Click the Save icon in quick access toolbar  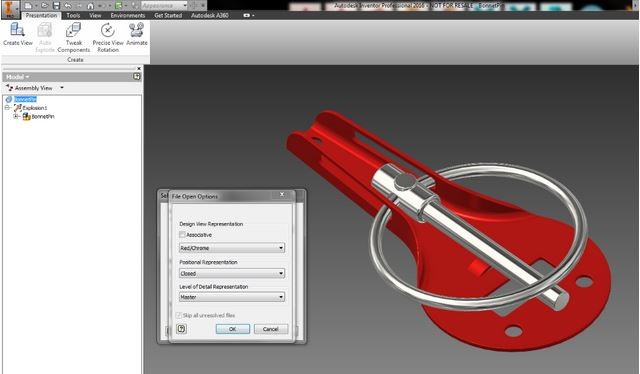(x=56, y=6)
